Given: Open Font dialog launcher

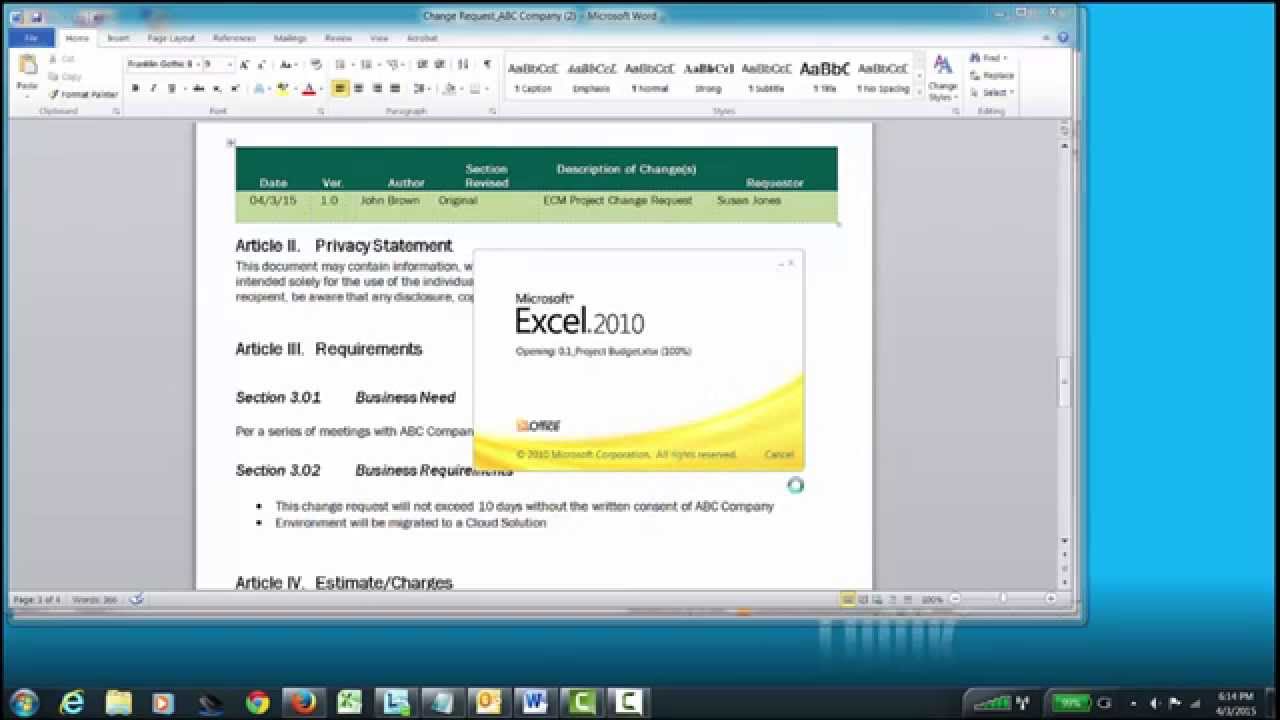Looking at the screenshot, I should pos(319,111).
